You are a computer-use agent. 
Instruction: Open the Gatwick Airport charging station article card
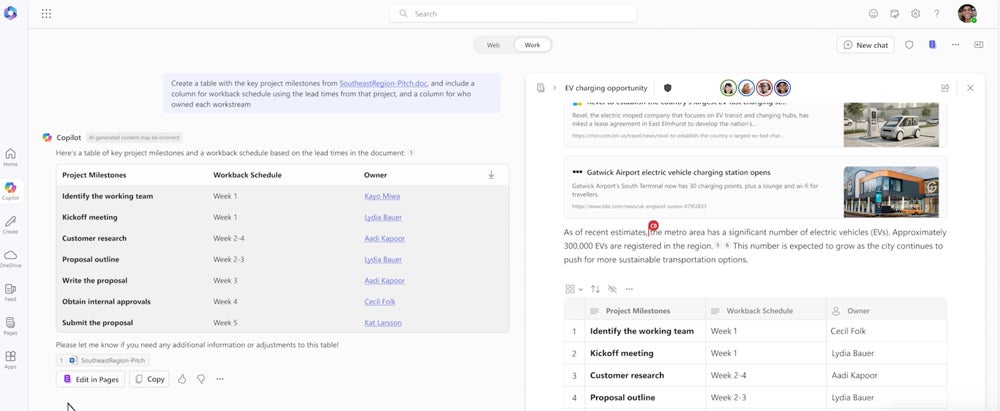(755, 188)
